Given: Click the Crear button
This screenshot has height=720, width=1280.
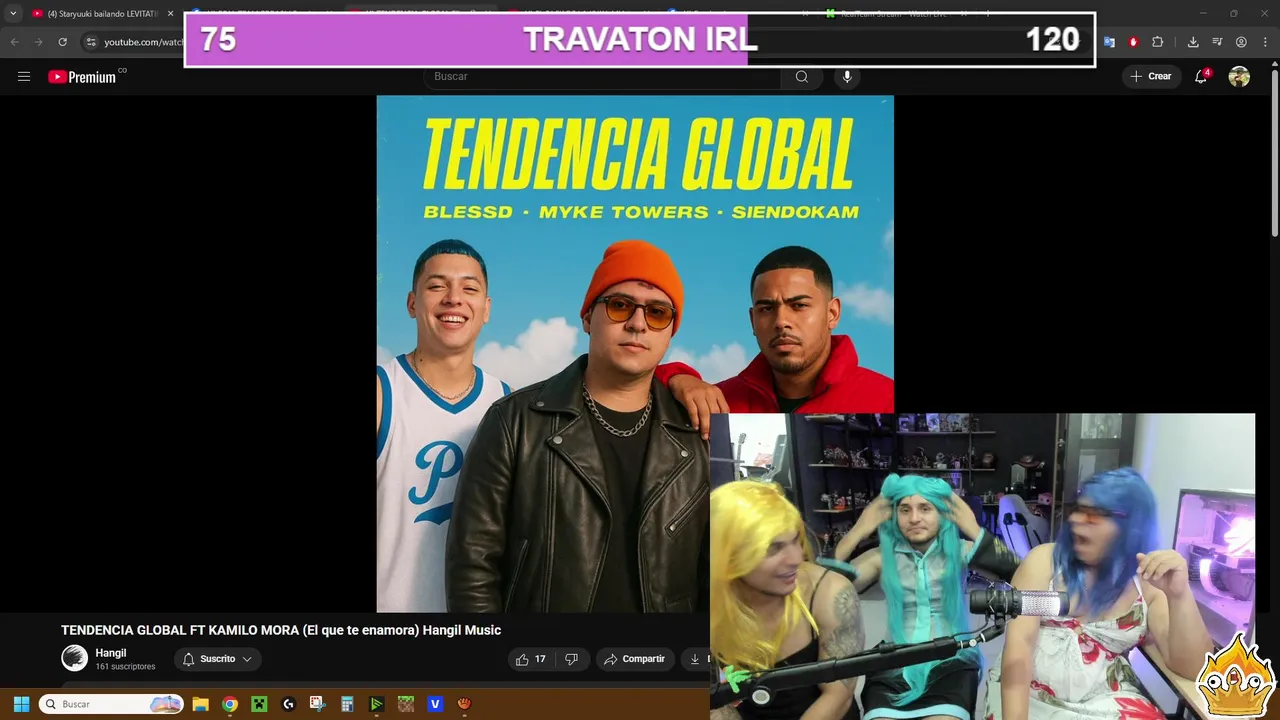Looking at the screenshot, I should [x=1150, y=76].
